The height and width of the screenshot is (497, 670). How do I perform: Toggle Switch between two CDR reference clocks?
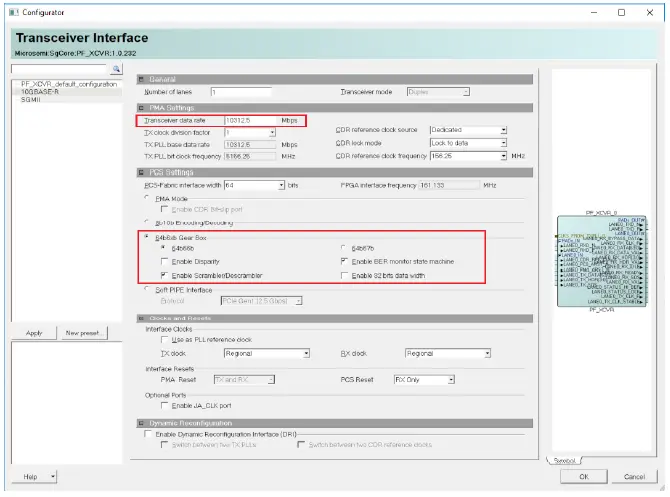pyautogui.click(x=301, y=445)
